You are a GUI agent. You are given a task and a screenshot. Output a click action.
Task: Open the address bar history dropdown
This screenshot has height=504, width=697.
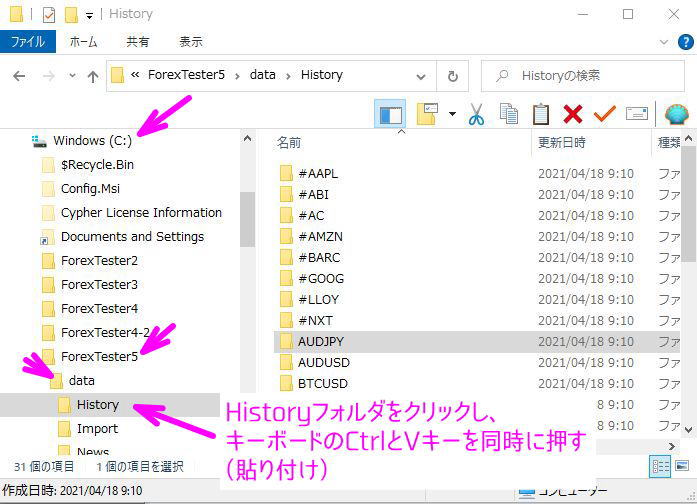(421, 76)
